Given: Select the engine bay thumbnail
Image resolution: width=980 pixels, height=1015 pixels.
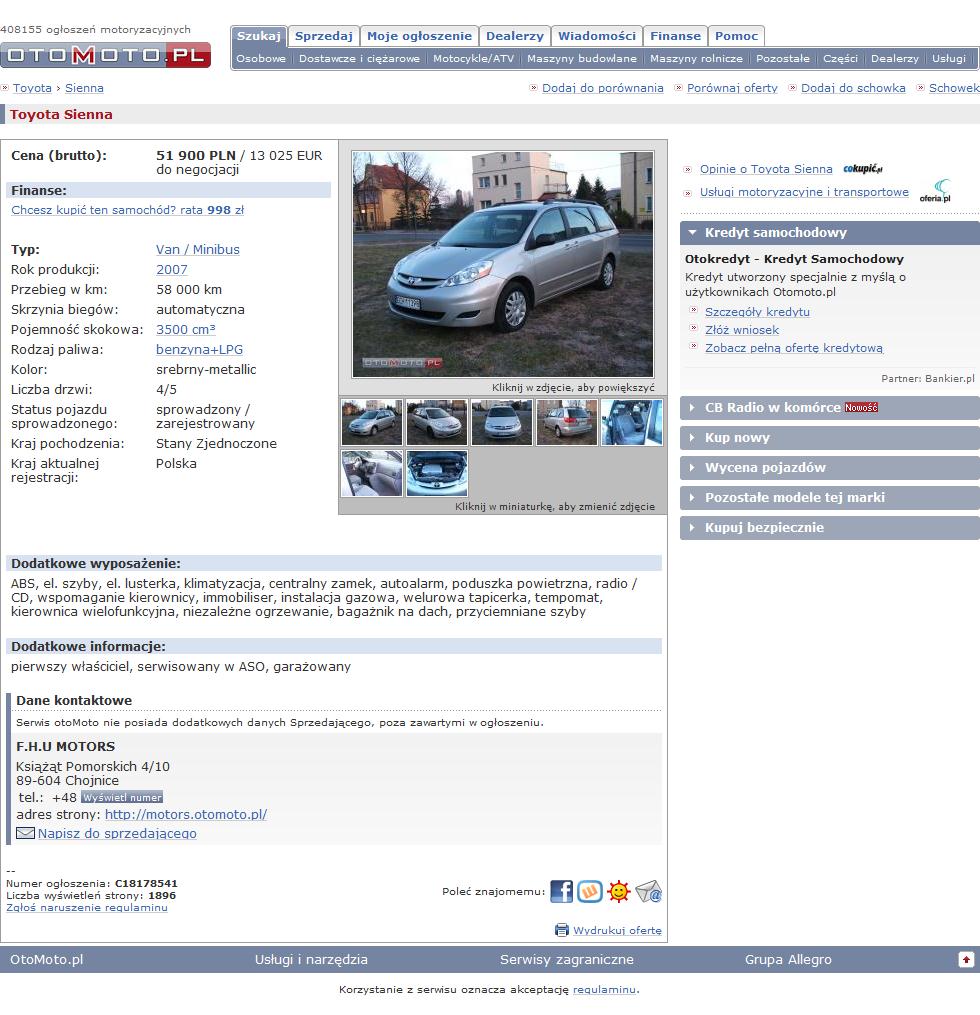Looking at the screenshot, I should tap(437, 473).
